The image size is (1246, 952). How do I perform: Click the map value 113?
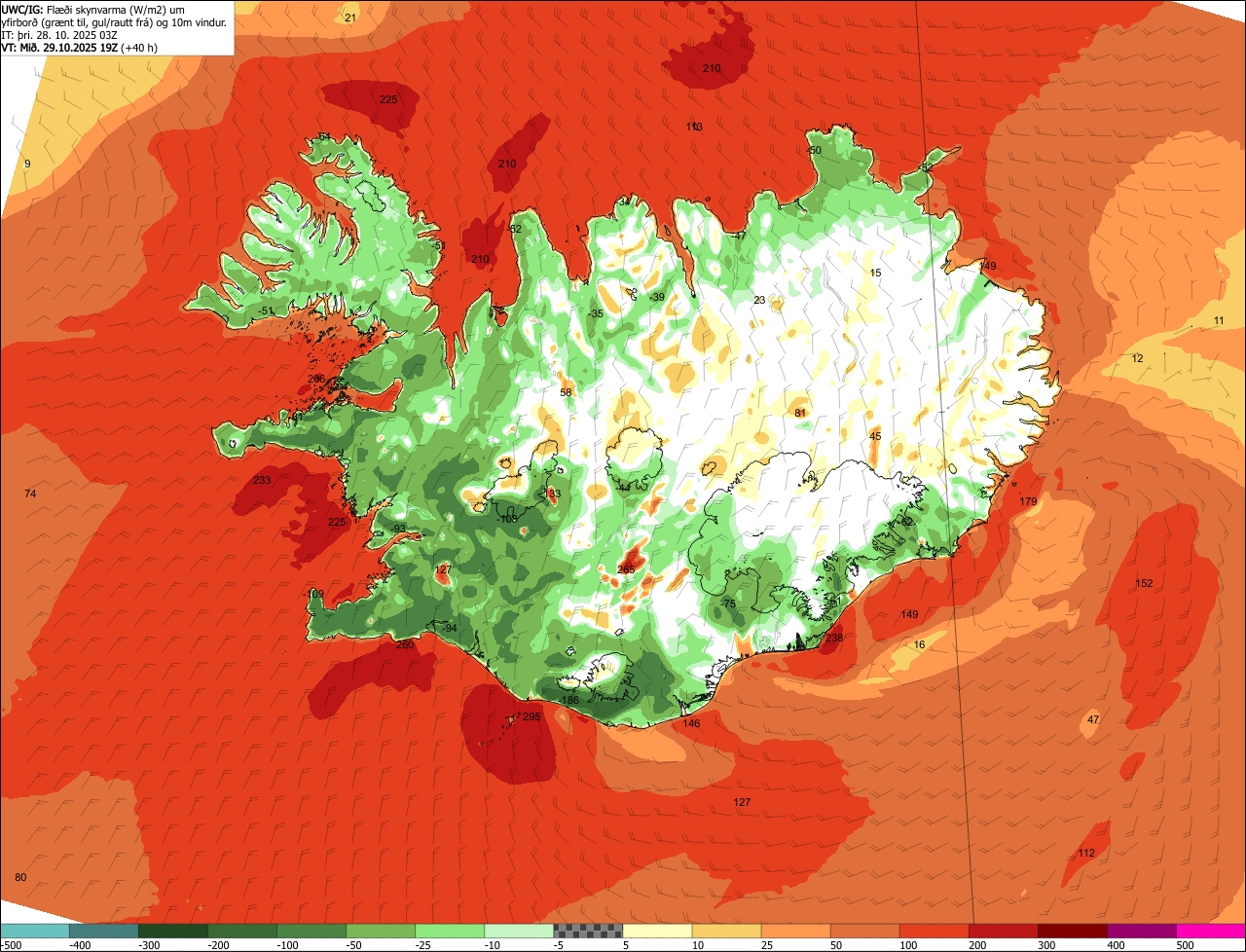point(694,127)
